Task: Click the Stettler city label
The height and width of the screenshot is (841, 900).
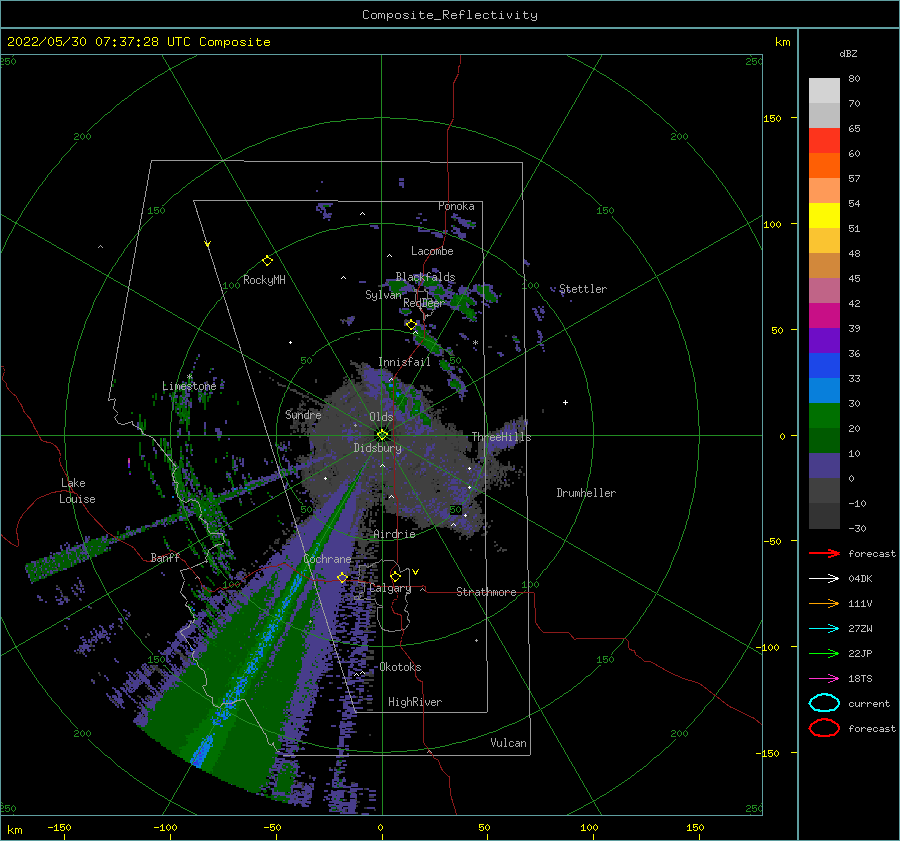Action: [x=583, y=289]
